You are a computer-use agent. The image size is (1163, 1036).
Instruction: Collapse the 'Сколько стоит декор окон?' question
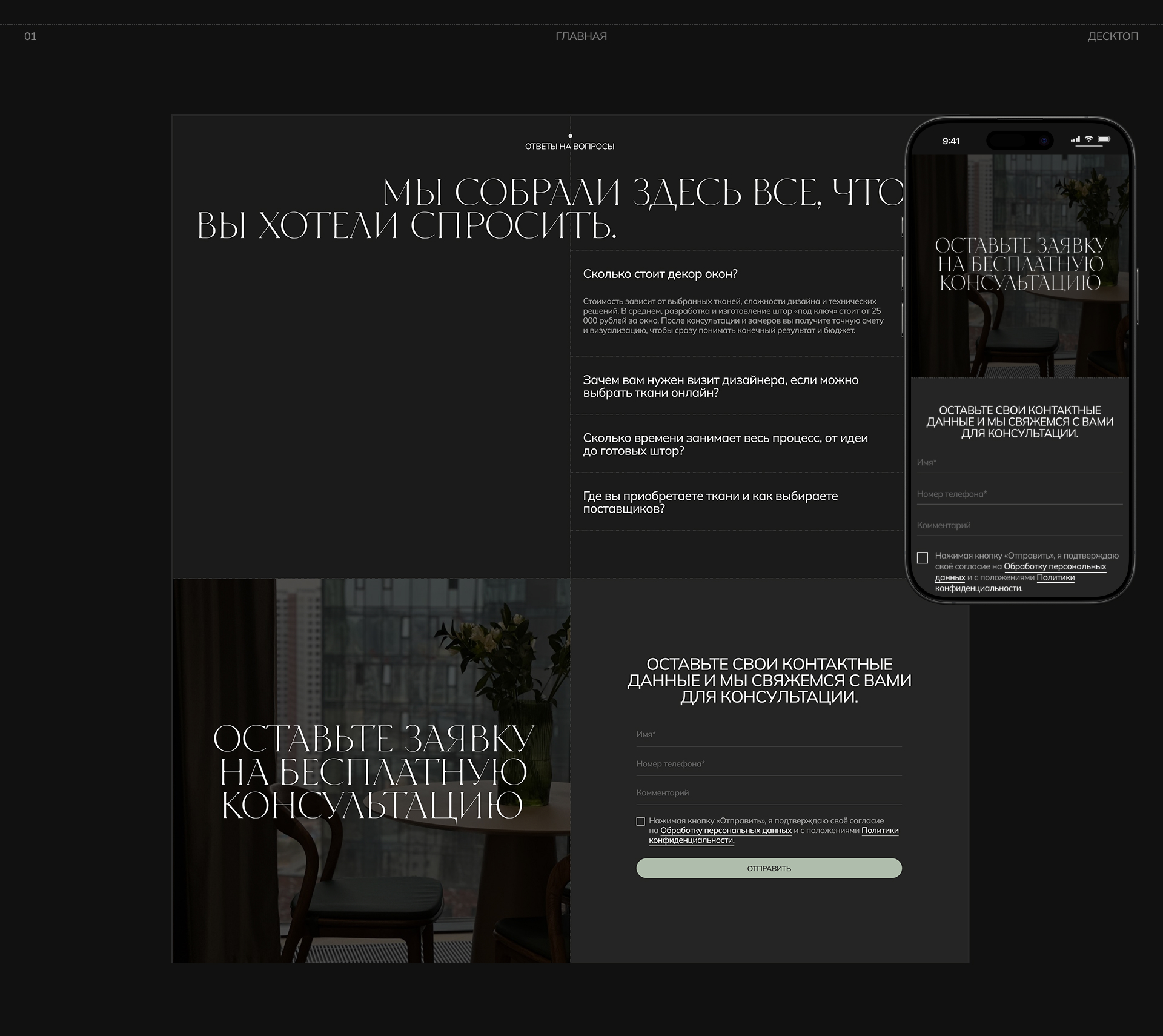[x=660, y=274]
